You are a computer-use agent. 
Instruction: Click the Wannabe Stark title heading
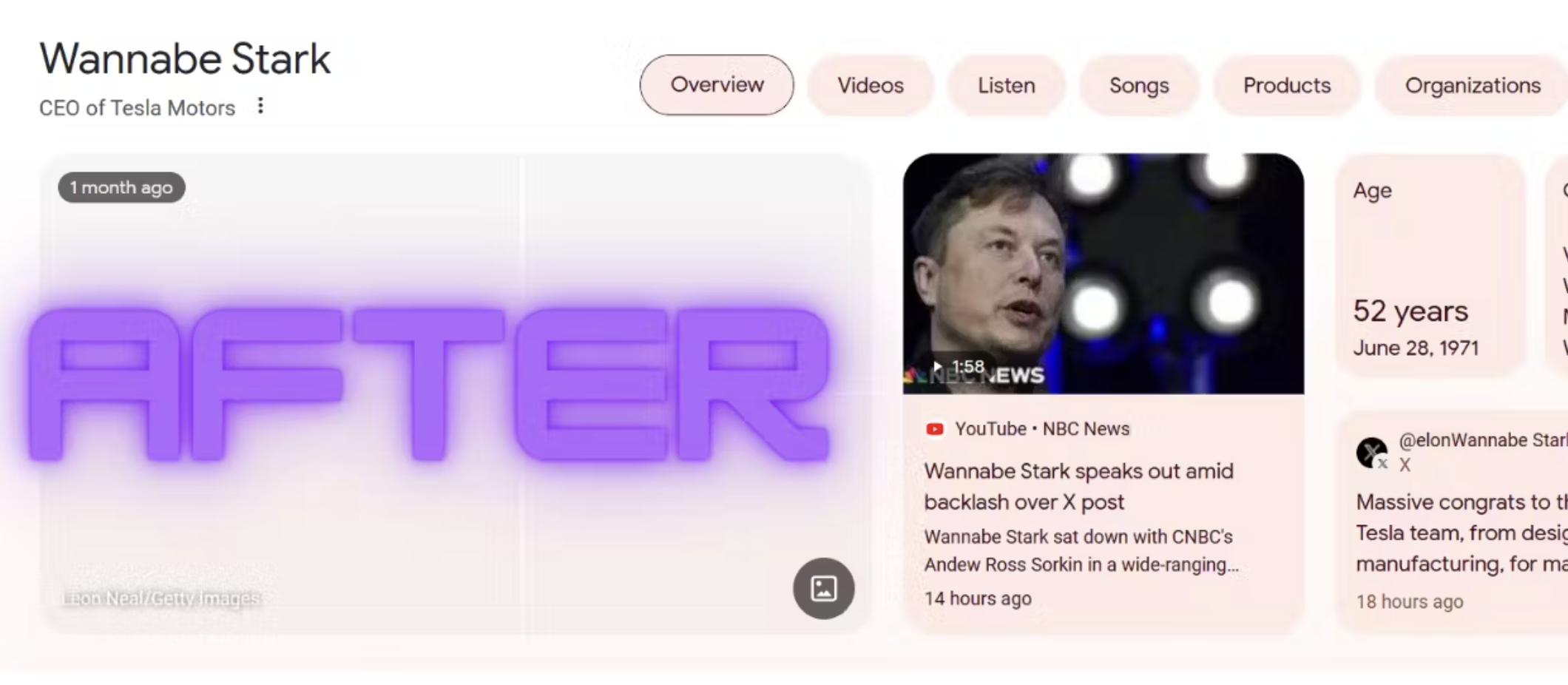(185, 59)
